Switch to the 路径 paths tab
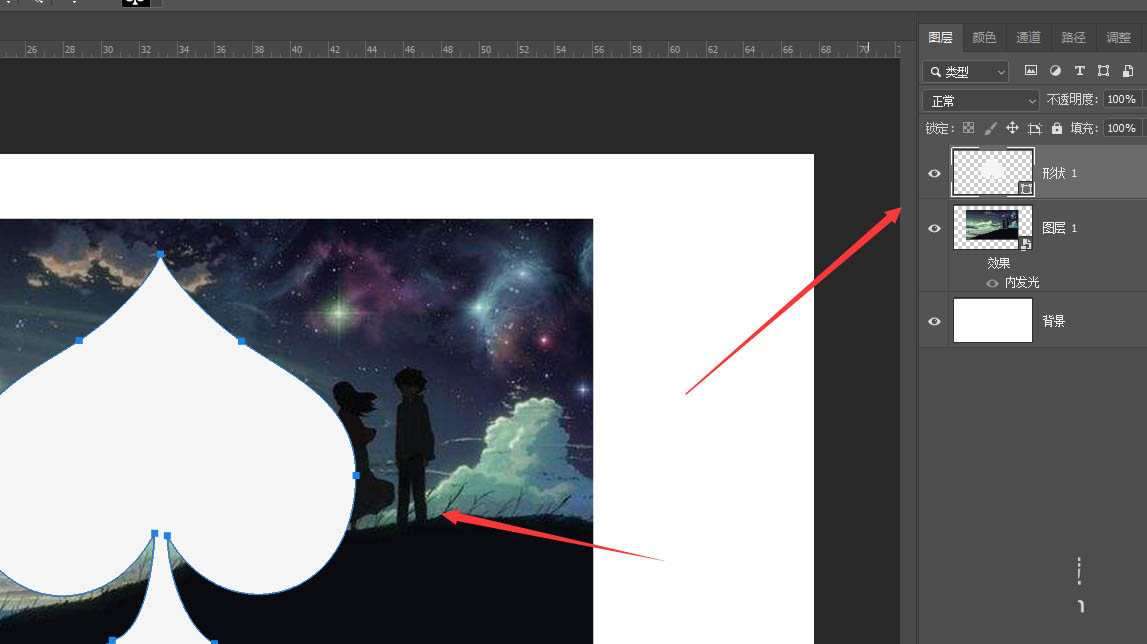Image resolution: width=1147 pixels, height=644 pixels. (1073, 37)
